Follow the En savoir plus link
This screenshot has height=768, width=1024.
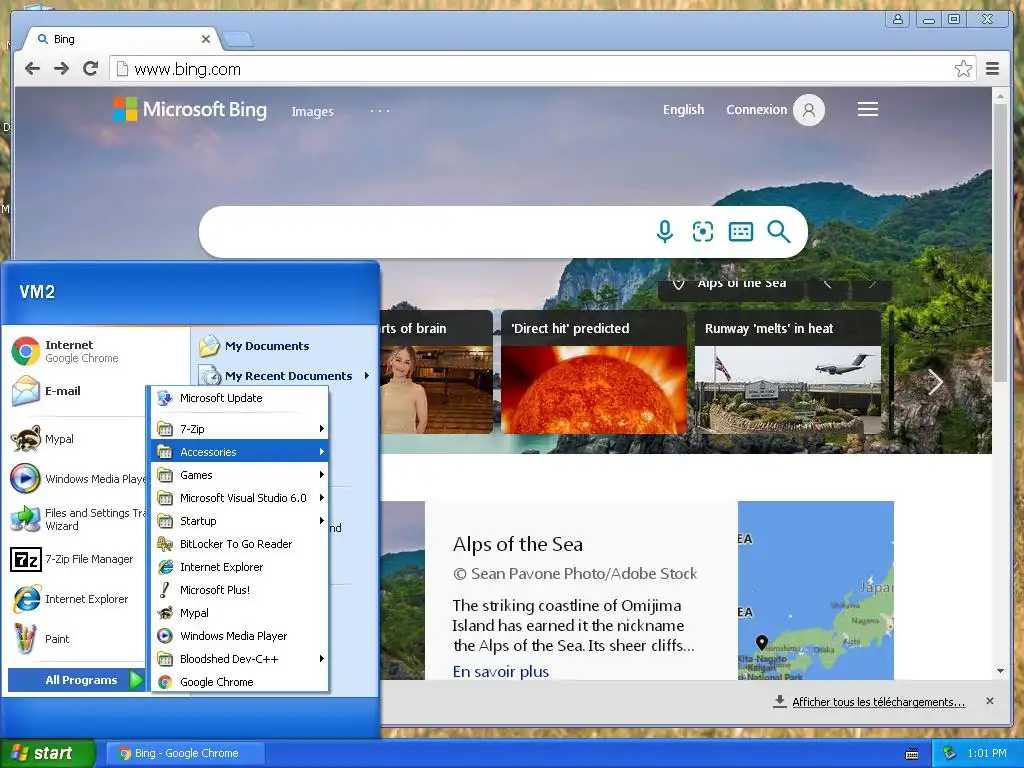[x=500, y=671]
